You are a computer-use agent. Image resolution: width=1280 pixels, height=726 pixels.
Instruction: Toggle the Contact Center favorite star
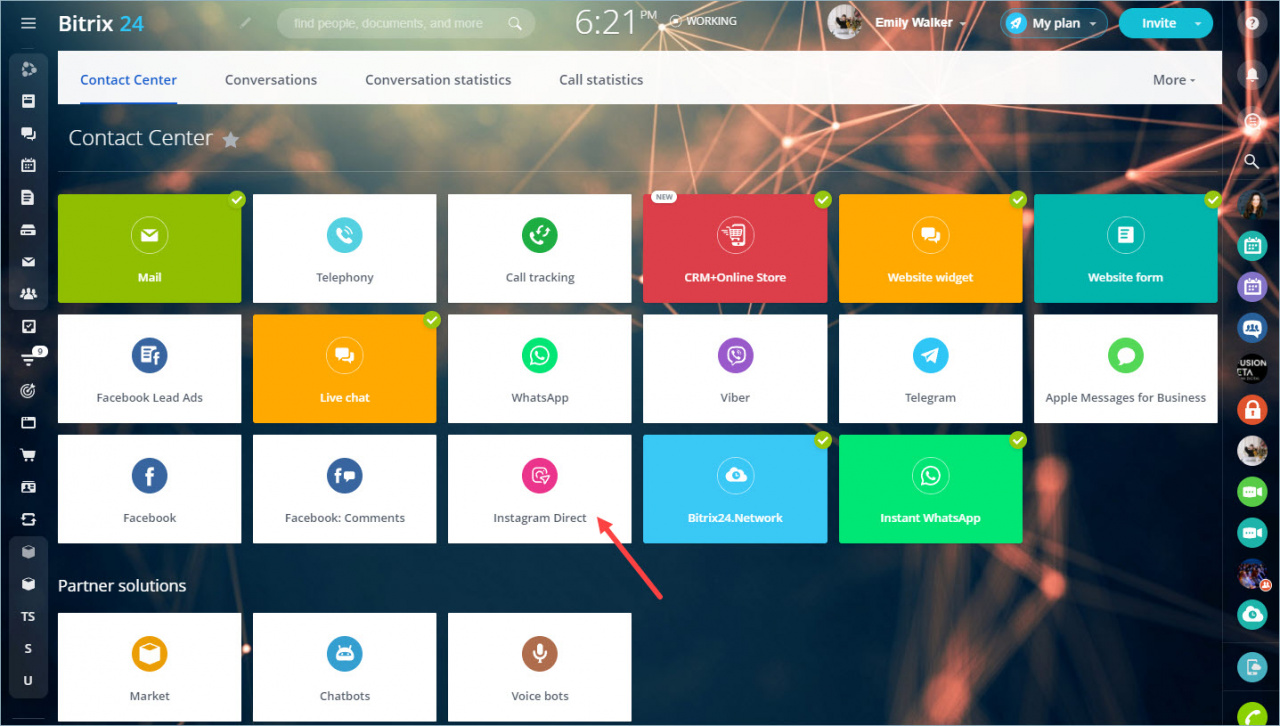click(231, 140)
